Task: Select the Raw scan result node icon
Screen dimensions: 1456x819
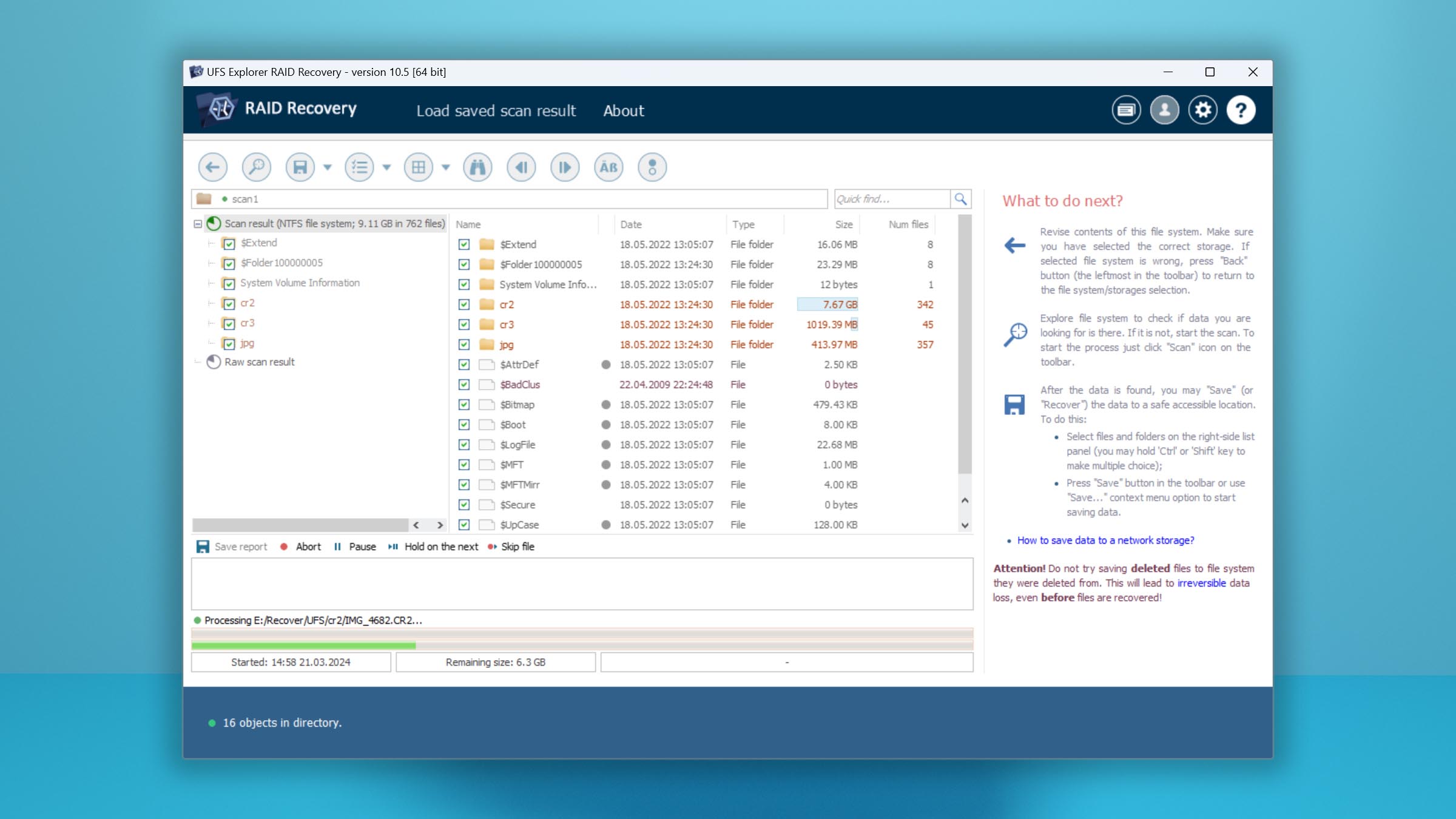Action: pyautogui.click(x=214, y=362)
